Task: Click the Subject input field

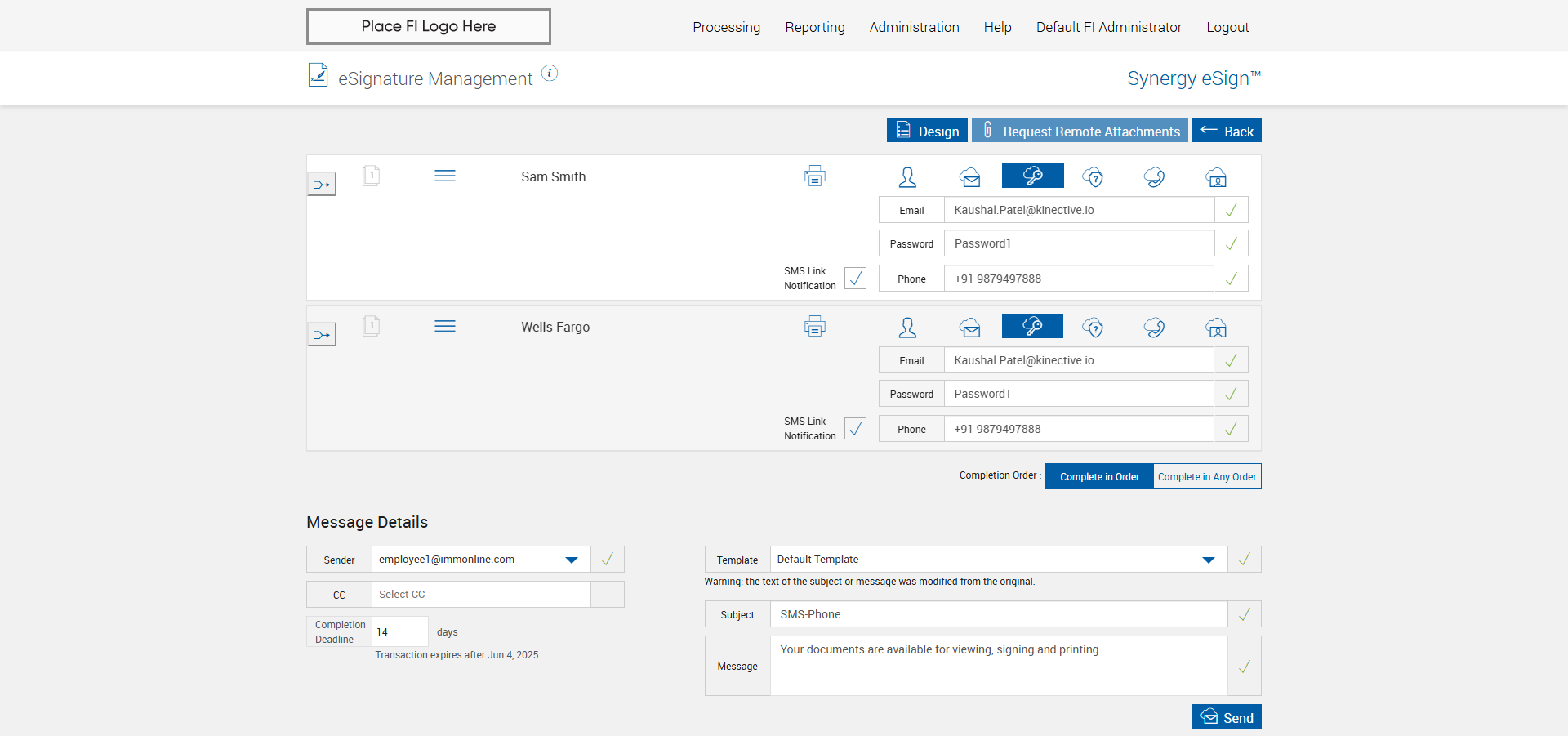Action: (998, 614)
